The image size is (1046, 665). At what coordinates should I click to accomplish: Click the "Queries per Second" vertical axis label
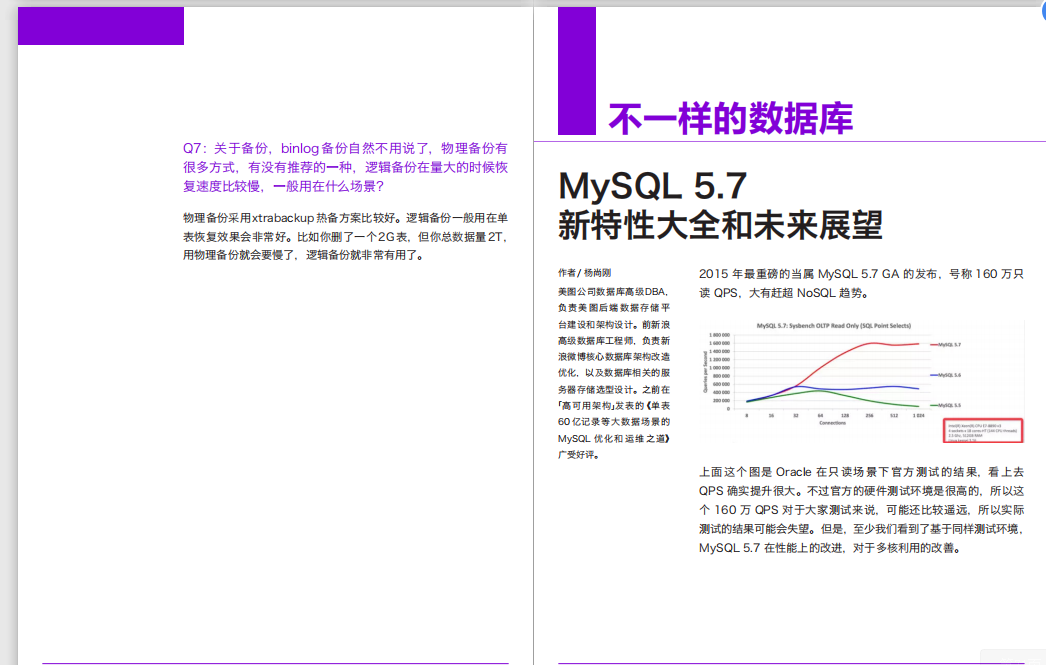point(705,372)
